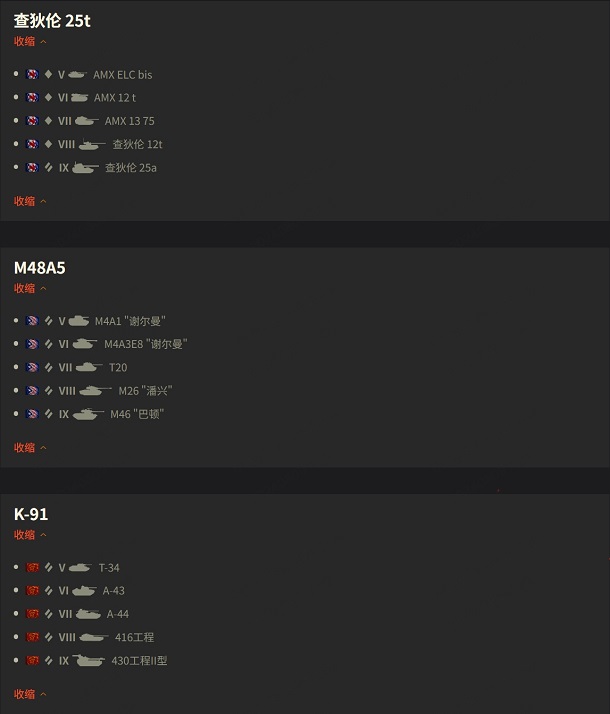Click the medium tank class icon next to A-43

click(49, 590)
